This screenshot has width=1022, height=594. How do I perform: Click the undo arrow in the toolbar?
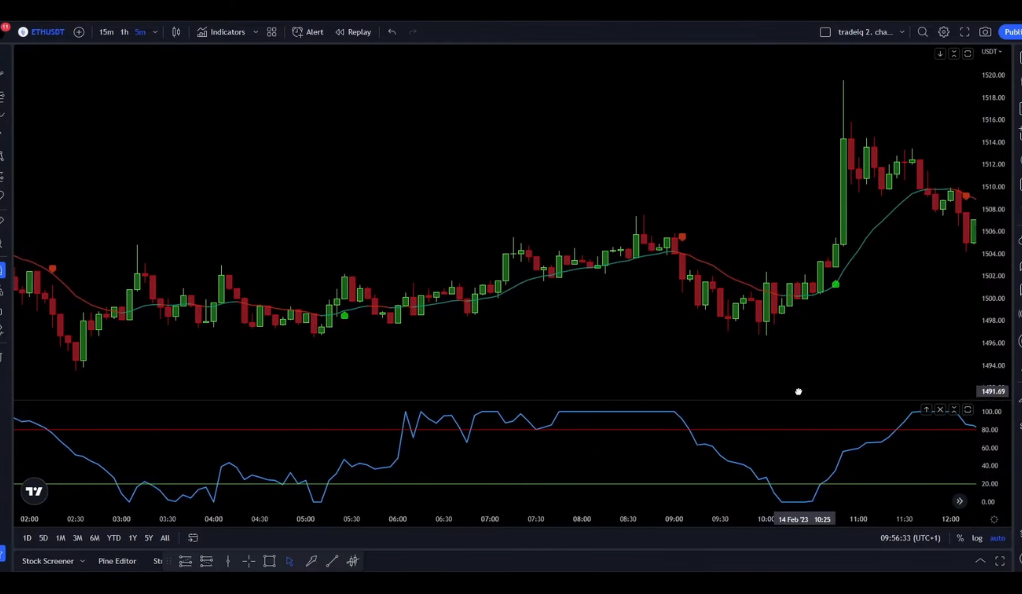(x=392, y=31)
